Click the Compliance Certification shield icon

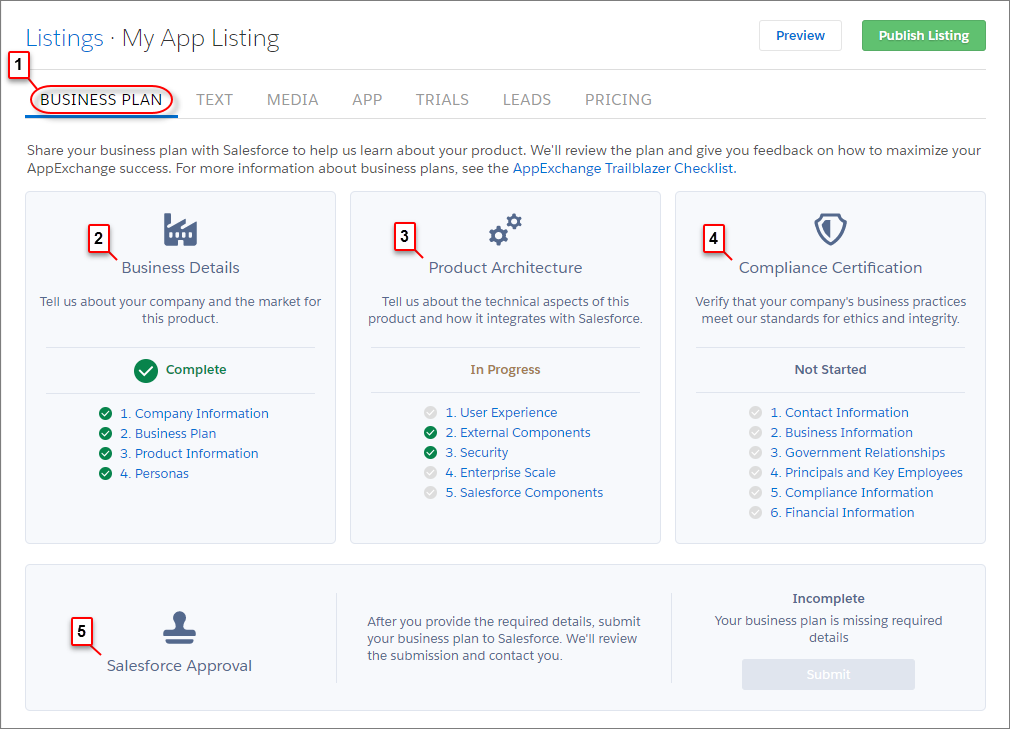click(x=830, y=229)
